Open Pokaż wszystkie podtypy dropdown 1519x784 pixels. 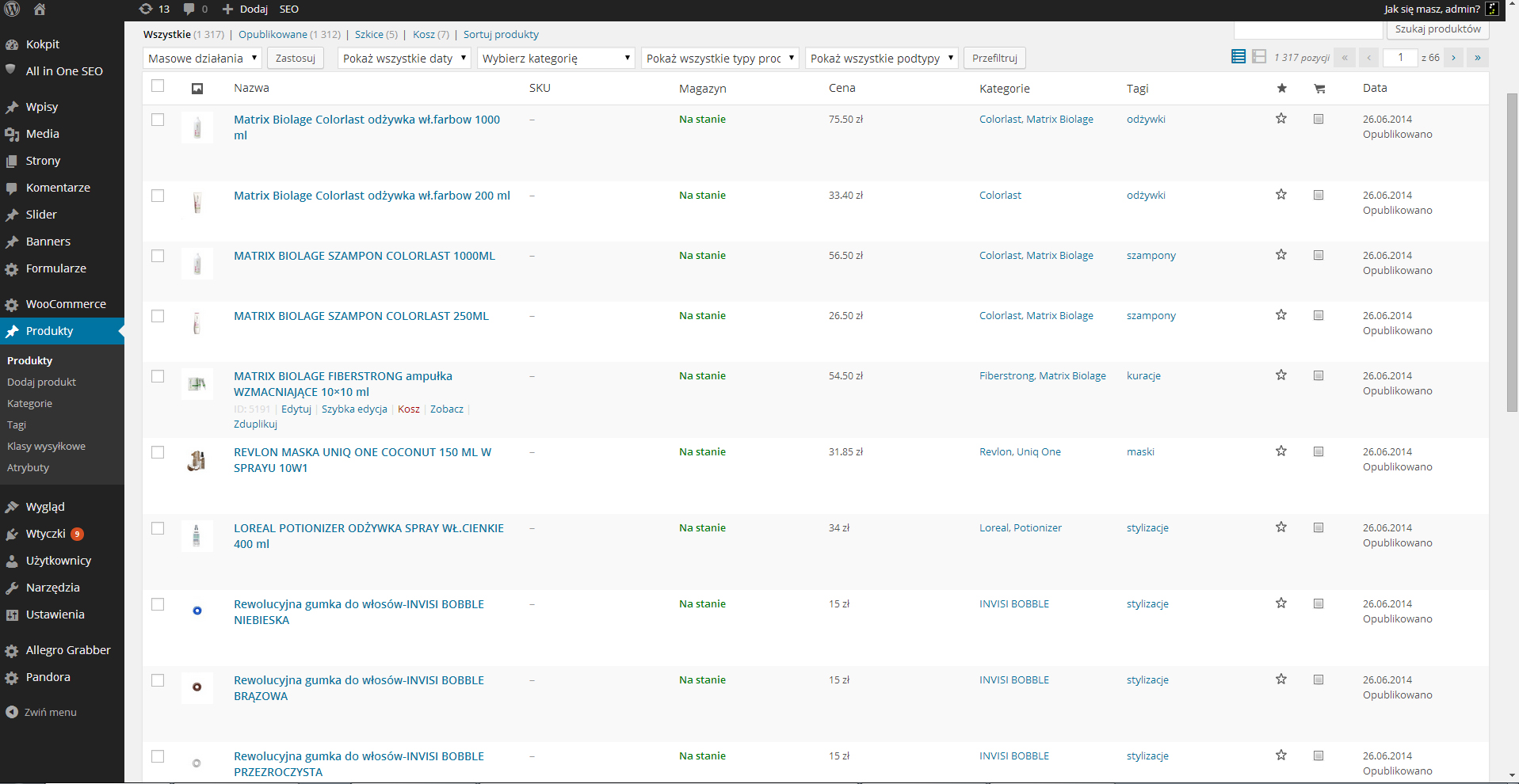[882, 58]
